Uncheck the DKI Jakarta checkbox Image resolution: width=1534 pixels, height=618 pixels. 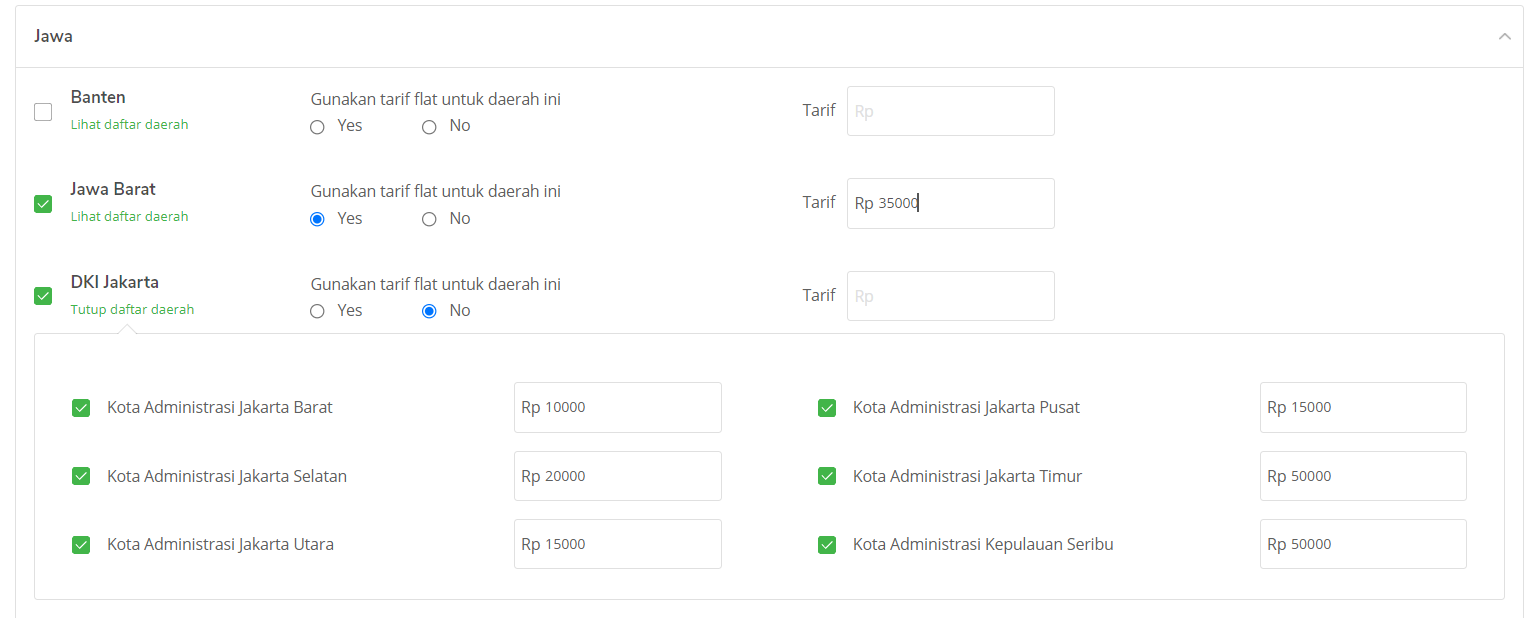pyautogui.click(x=43, y=296)
